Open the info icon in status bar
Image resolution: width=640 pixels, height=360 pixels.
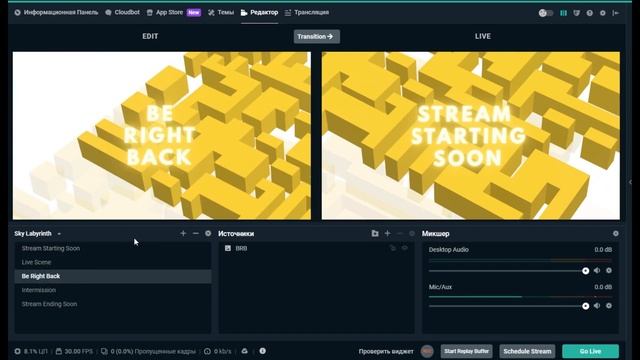pos(262,351)
